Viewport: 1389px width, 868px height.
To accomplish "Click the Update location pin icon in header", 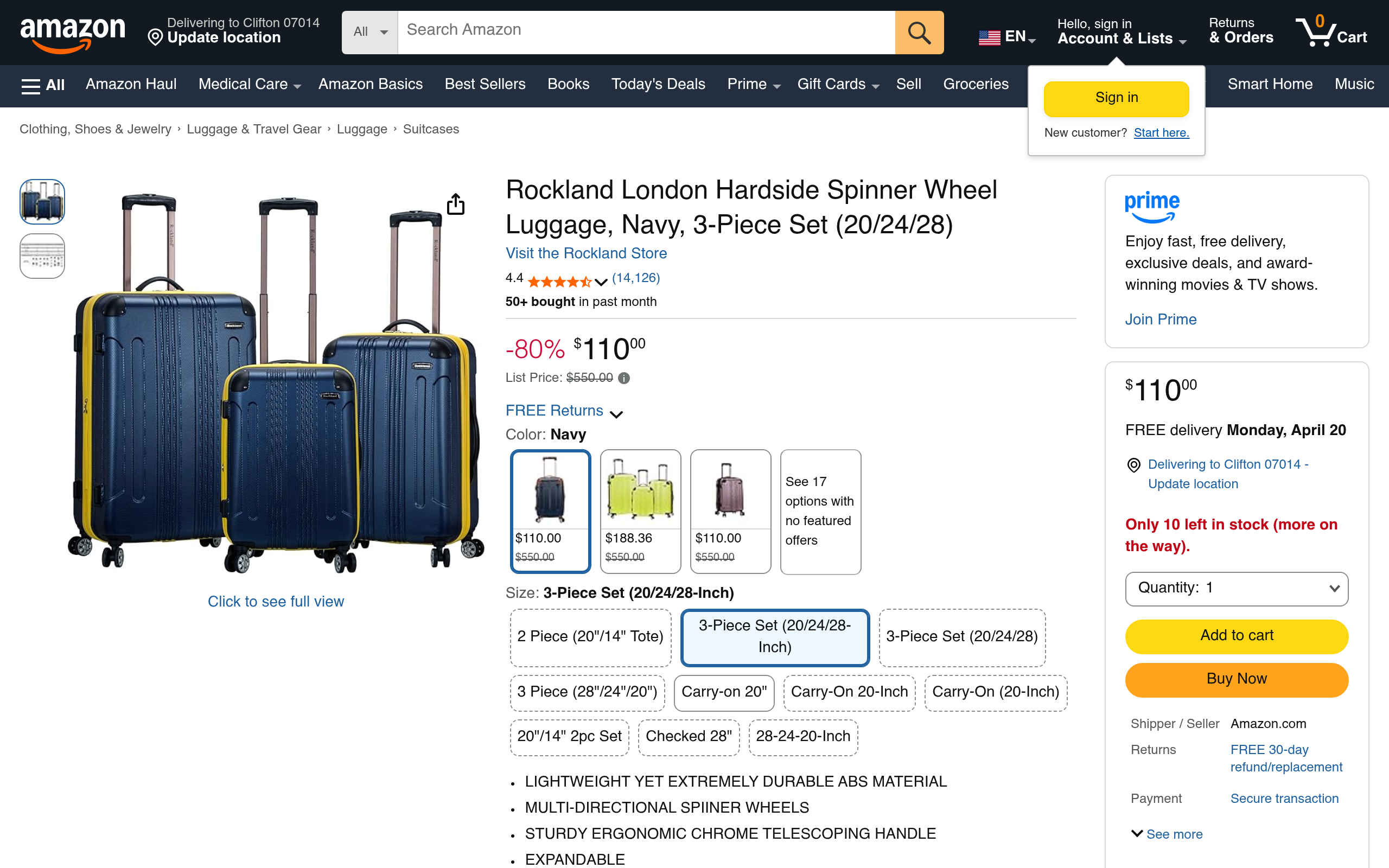I will 155,38.
